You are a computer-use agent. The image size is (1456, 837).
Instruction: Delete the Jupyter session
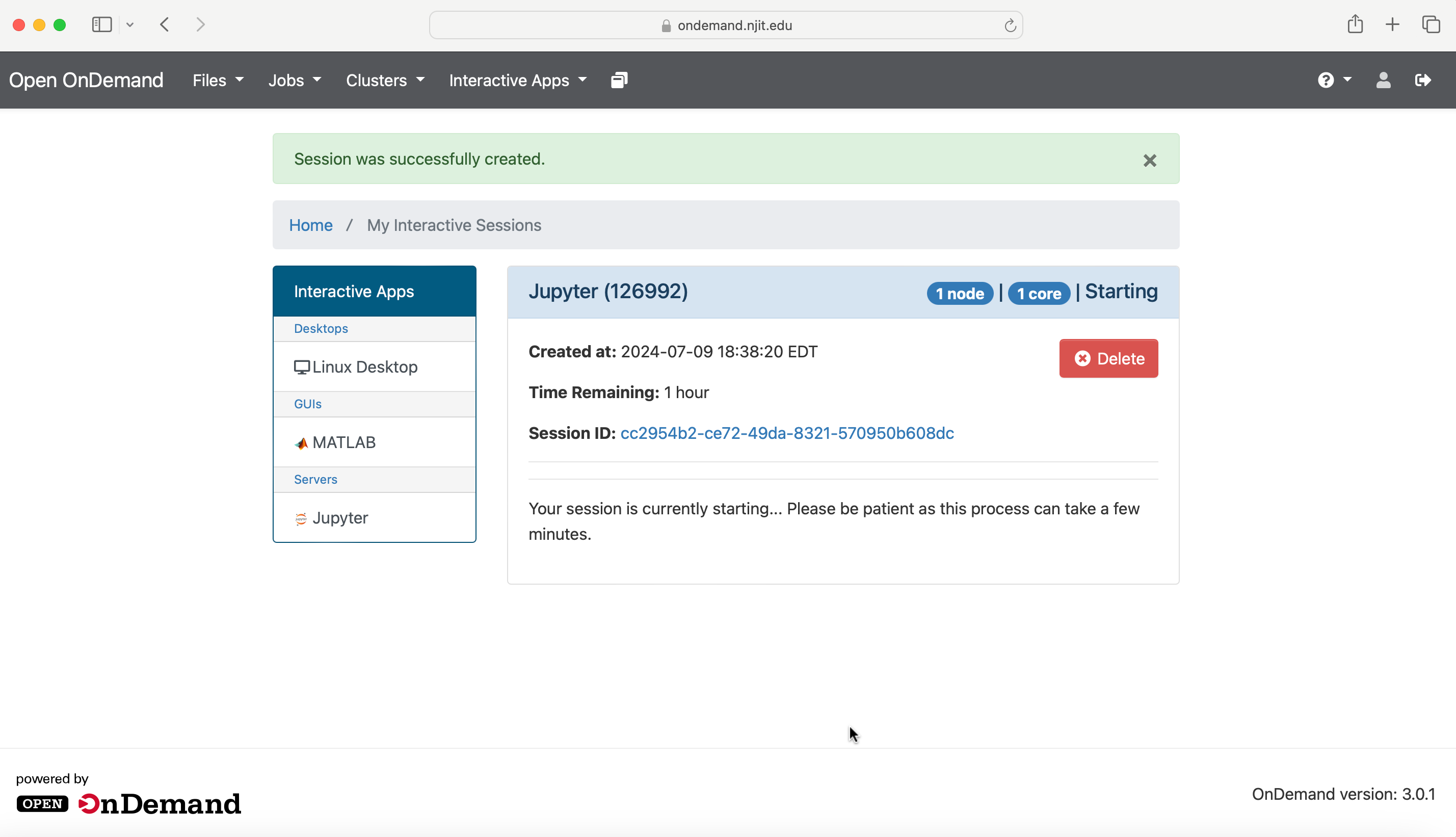click(x=1108, y=359)
